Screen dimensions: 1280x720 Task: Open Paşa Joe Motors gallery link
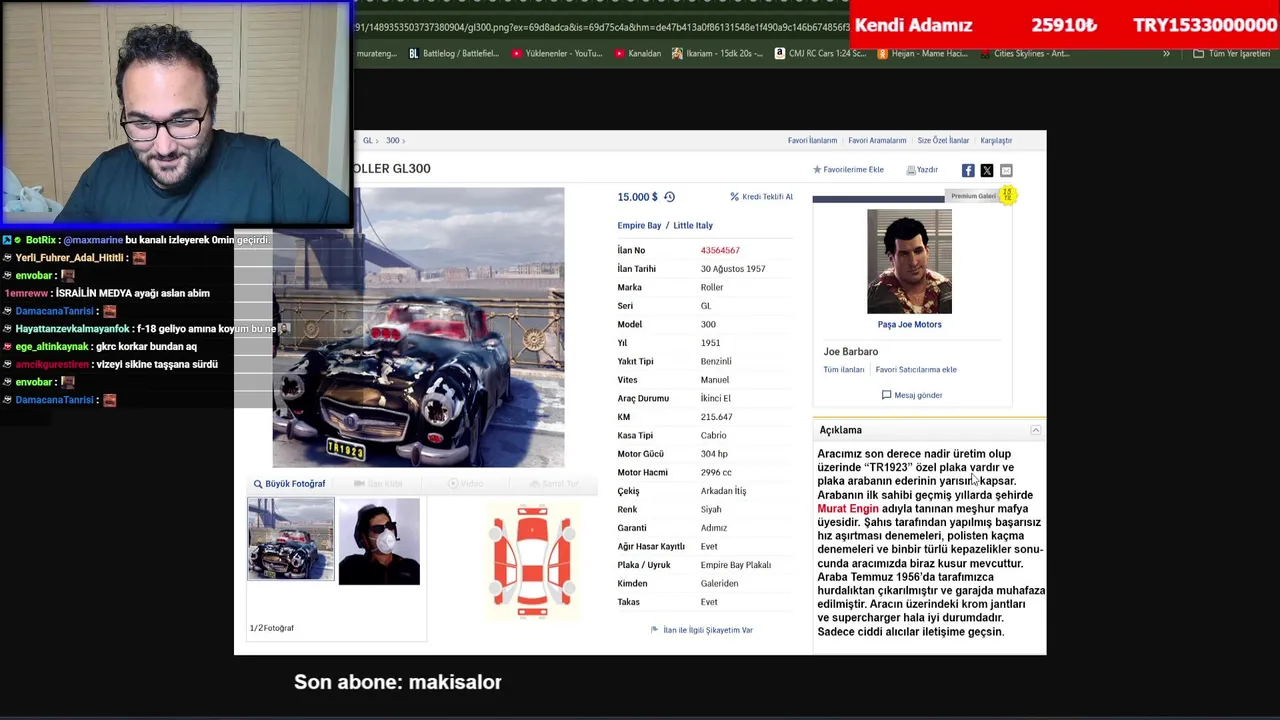click(909, 325)
